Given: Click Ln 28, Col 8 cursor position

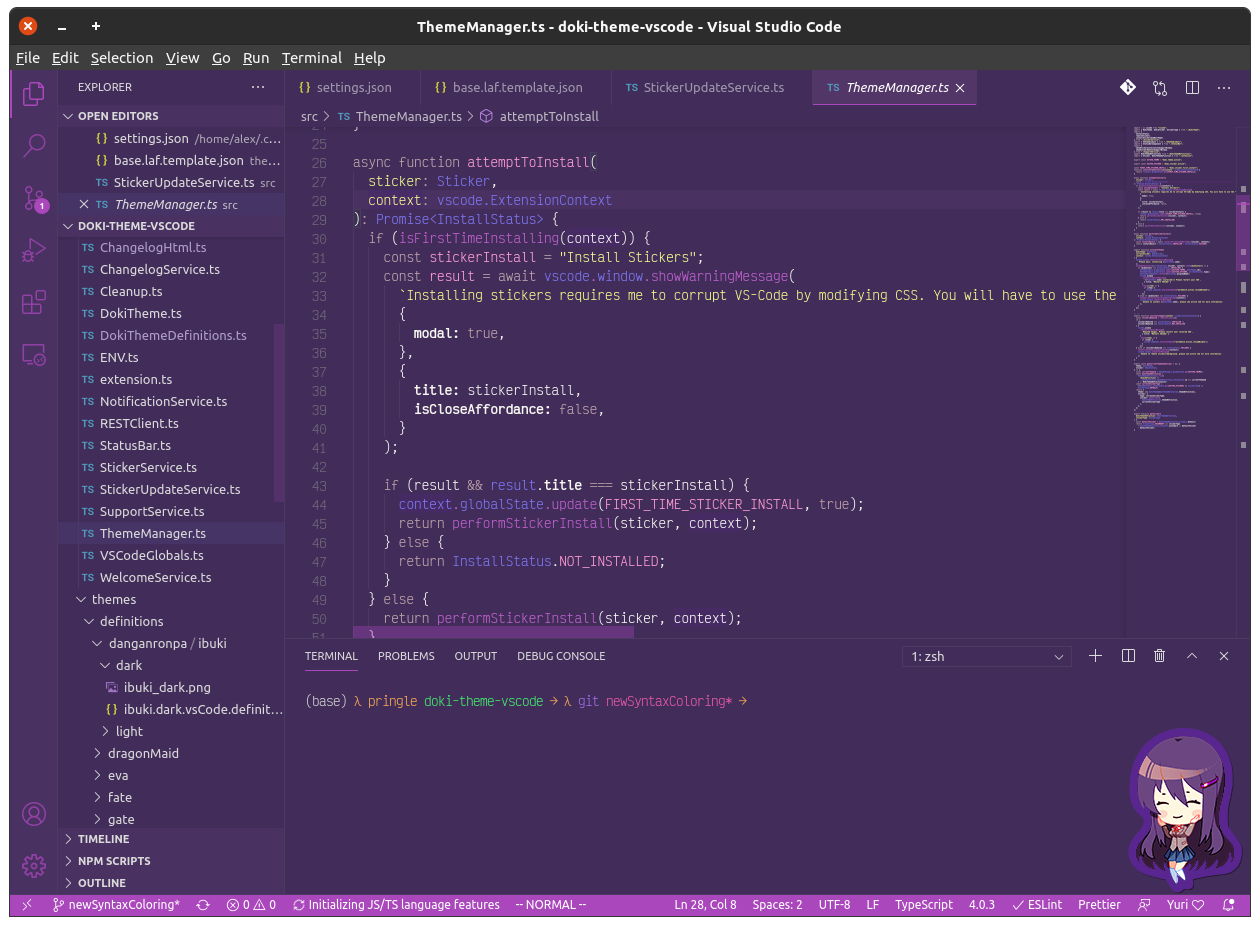Looking at the screenshot, I should click(x=706, y=905).
